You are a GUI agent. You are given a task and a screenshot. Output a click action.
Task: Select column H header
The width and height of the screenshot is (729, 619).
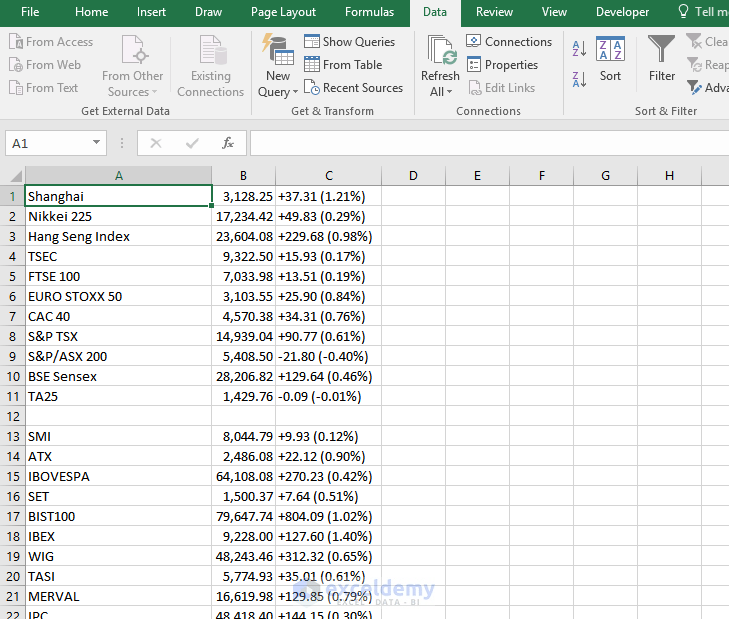coord(669,176)
